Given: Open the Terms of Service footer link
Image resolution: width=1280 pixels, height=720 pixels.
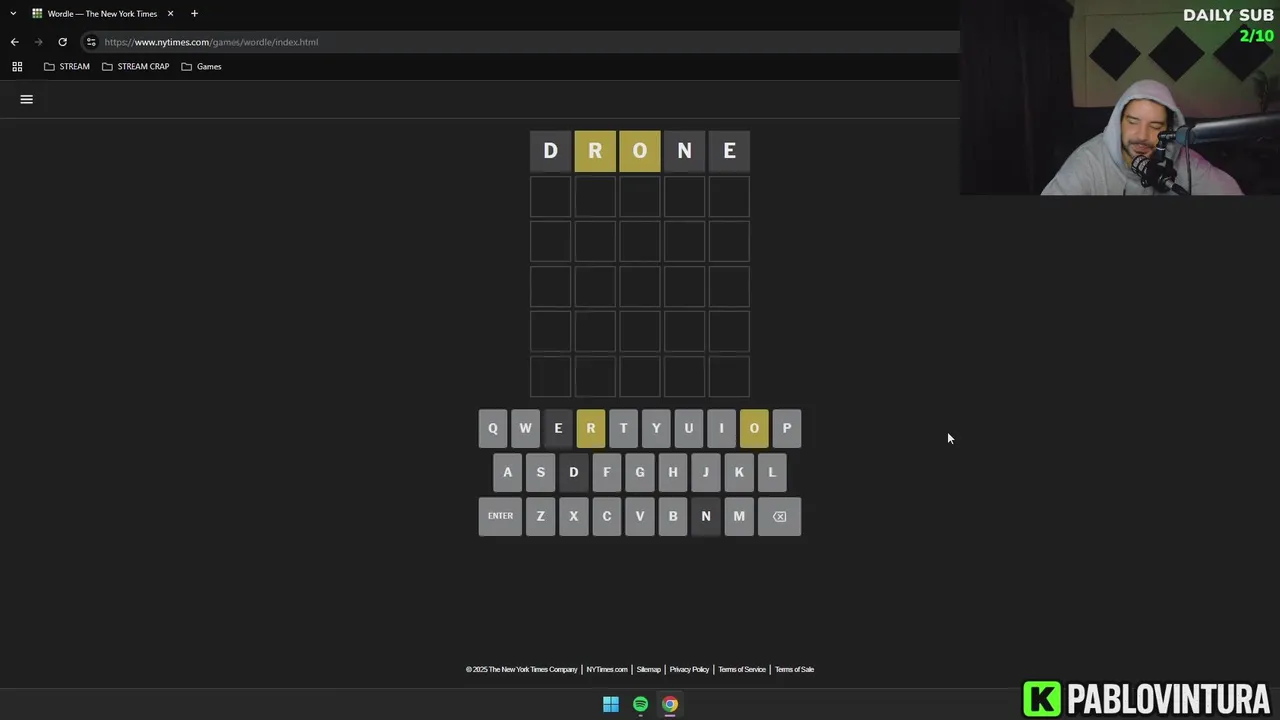Looking at the screenshot, I should 742,669.
